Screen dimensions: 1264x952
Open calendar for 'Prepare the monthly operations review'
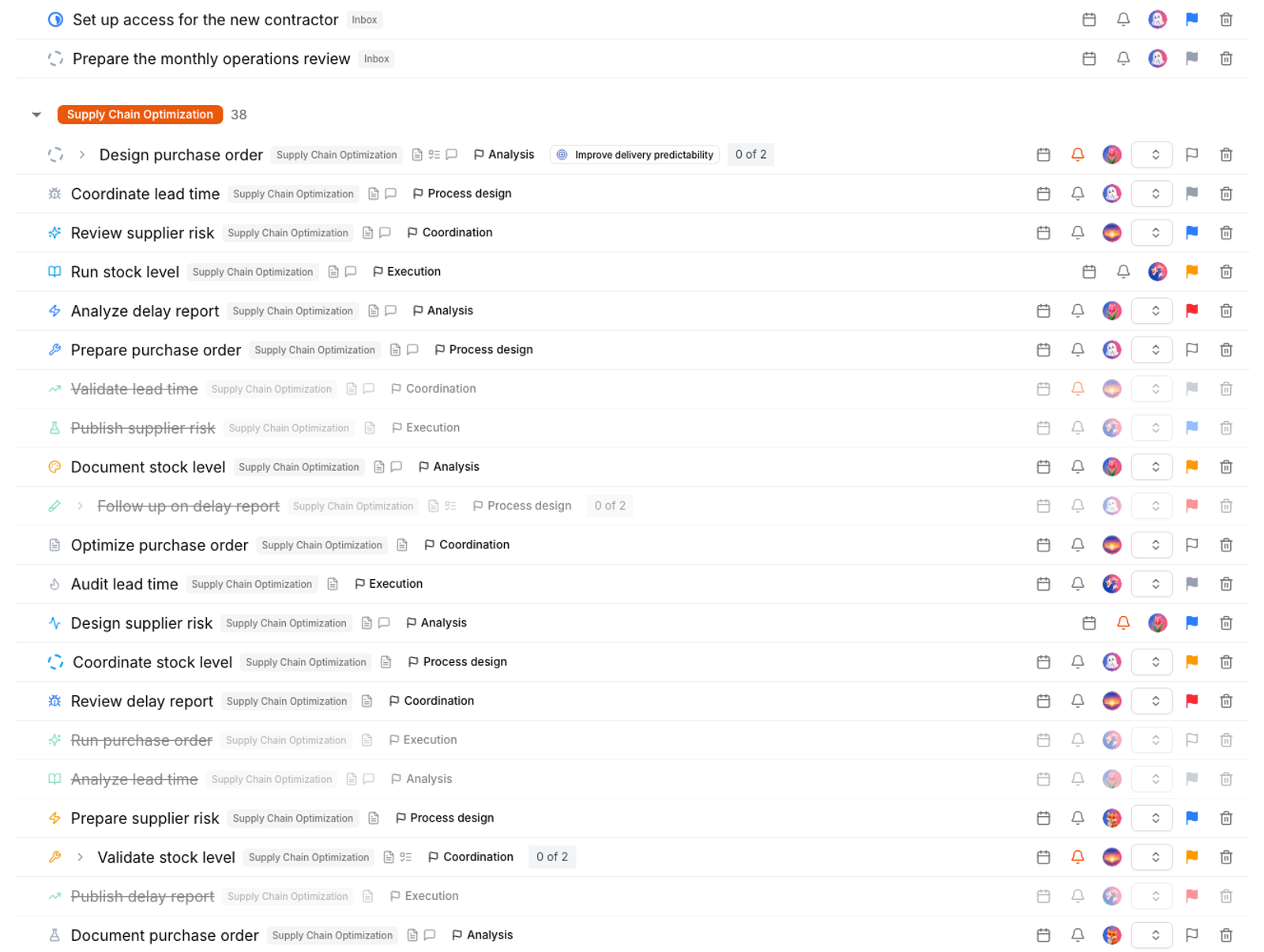click(x=1089, y=58)
